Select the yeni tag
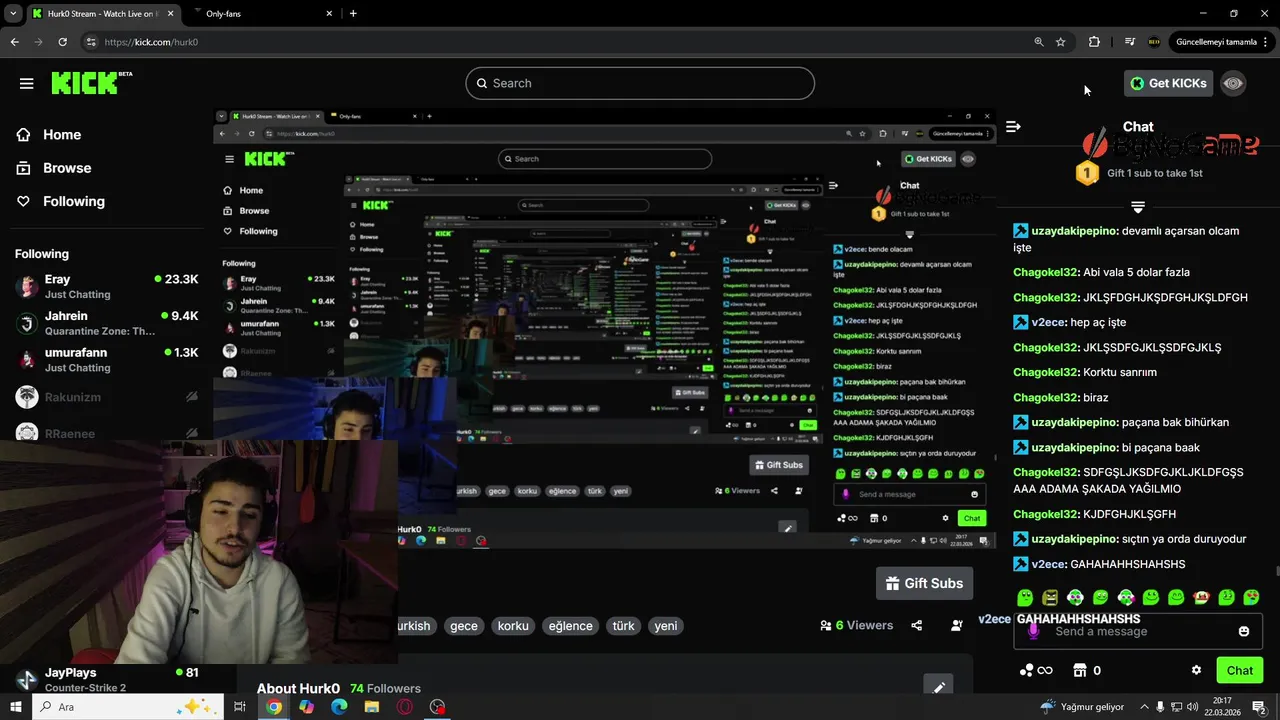 (666, 626)
